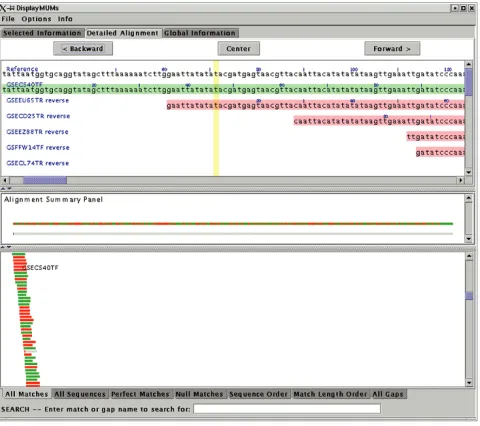This screenshot has width=480, height=426.
Task: Click alignment panel vertical scrollbar thumb
Action: (469, 82)
